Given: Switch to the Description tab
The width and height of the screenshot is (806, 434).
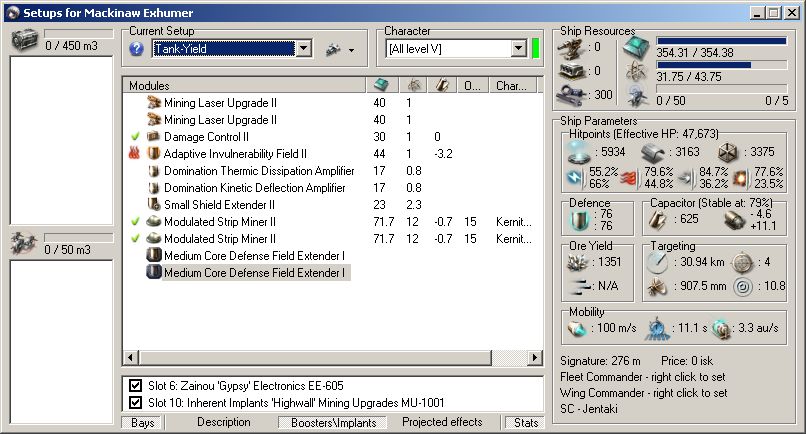Looking at the screenshot, I should 224,422.
